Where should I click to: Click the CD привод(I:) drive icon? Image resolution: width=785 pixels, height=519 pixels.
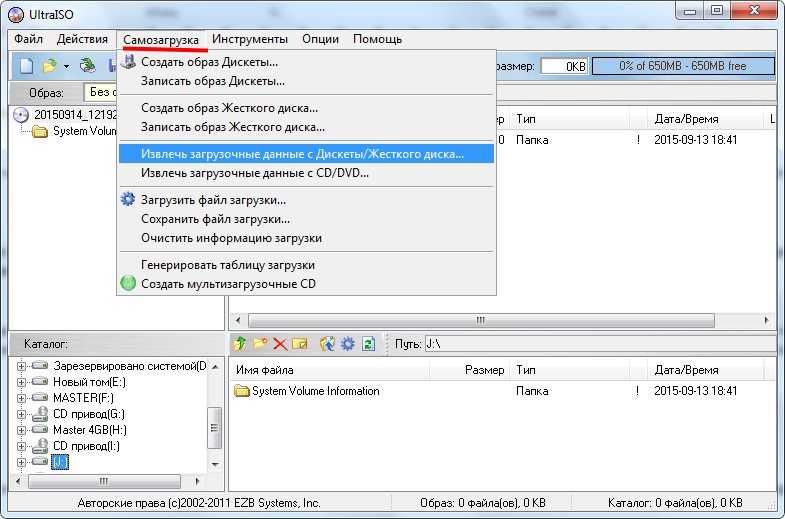pyautogui.click(x=40, y=445)
